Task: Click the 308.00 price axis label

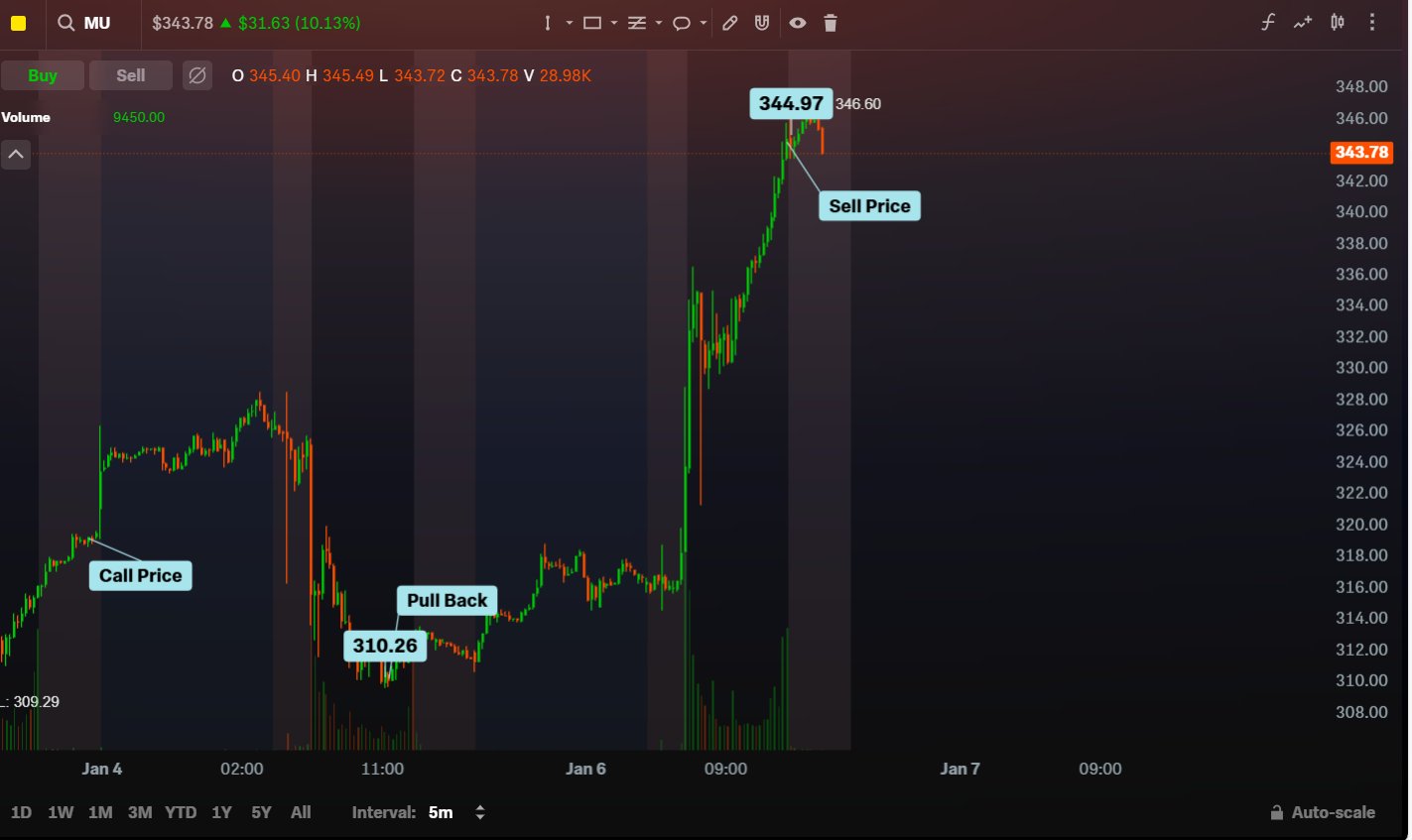Action: (x=1361, y=711)
